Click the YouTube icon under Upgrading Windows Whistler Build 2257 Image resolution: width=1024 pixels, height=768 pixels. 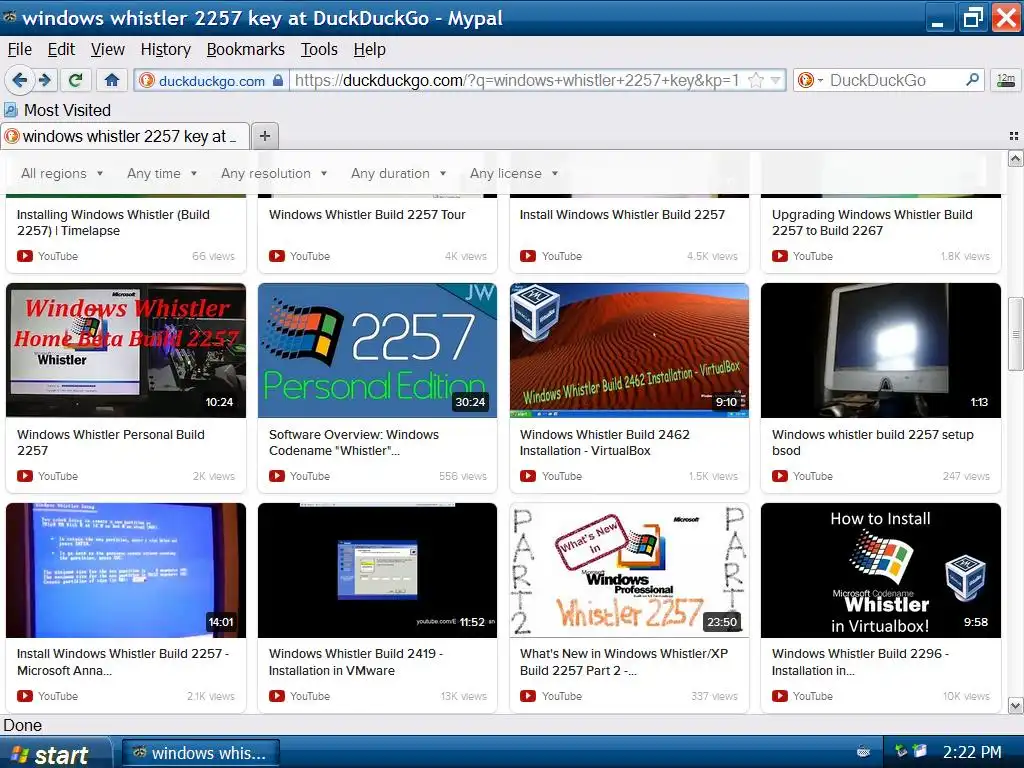click(x=780, y=256)
